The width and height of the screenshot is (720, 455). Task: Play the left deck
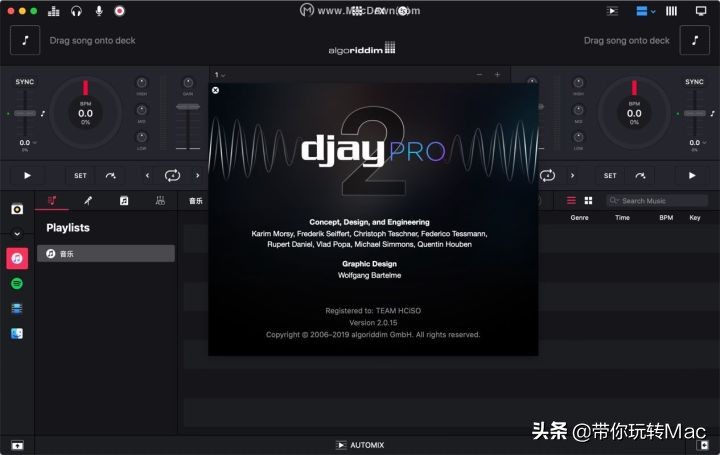coord(27,175)
